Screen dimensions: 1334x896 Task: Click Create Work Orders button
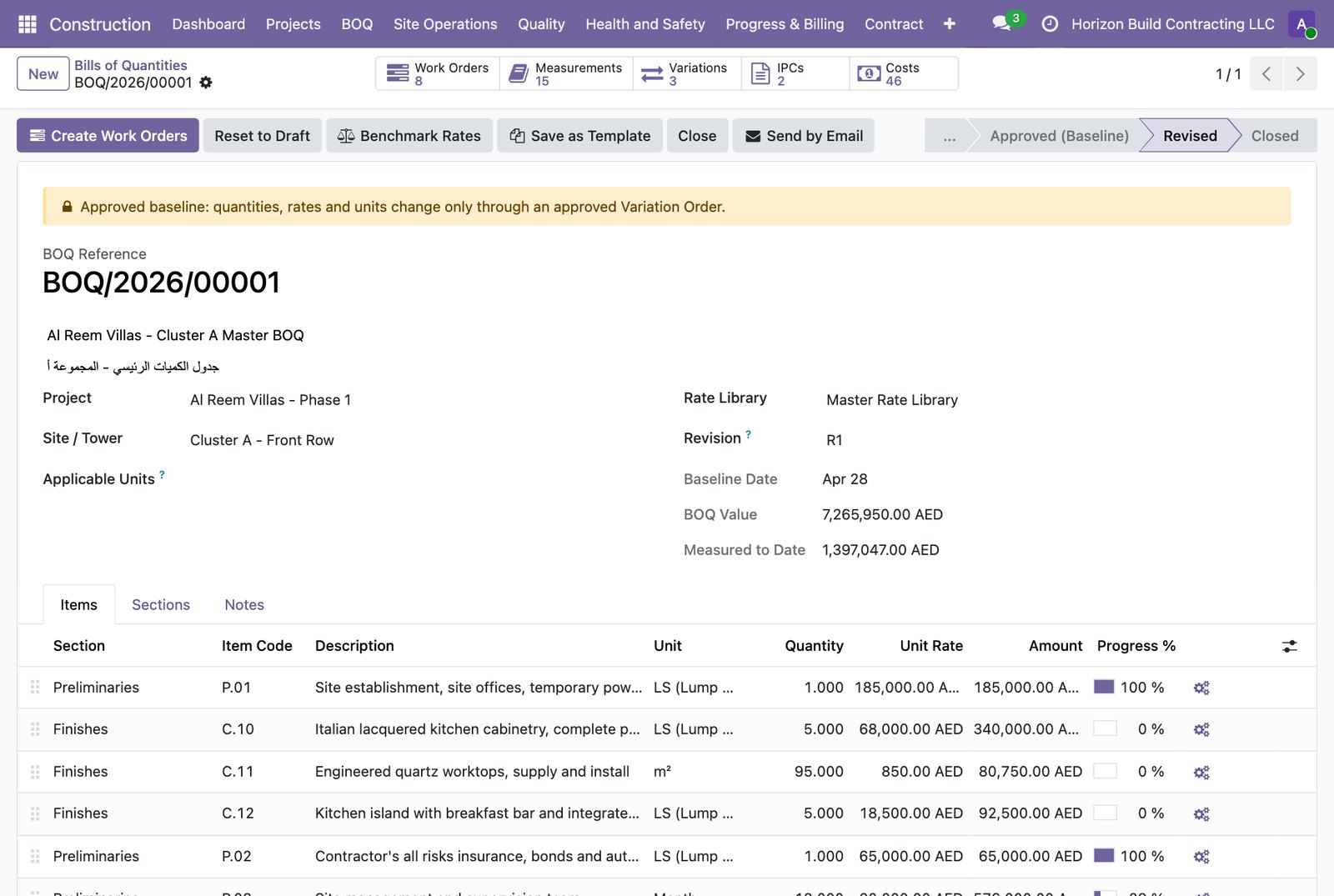click(108, 136)
